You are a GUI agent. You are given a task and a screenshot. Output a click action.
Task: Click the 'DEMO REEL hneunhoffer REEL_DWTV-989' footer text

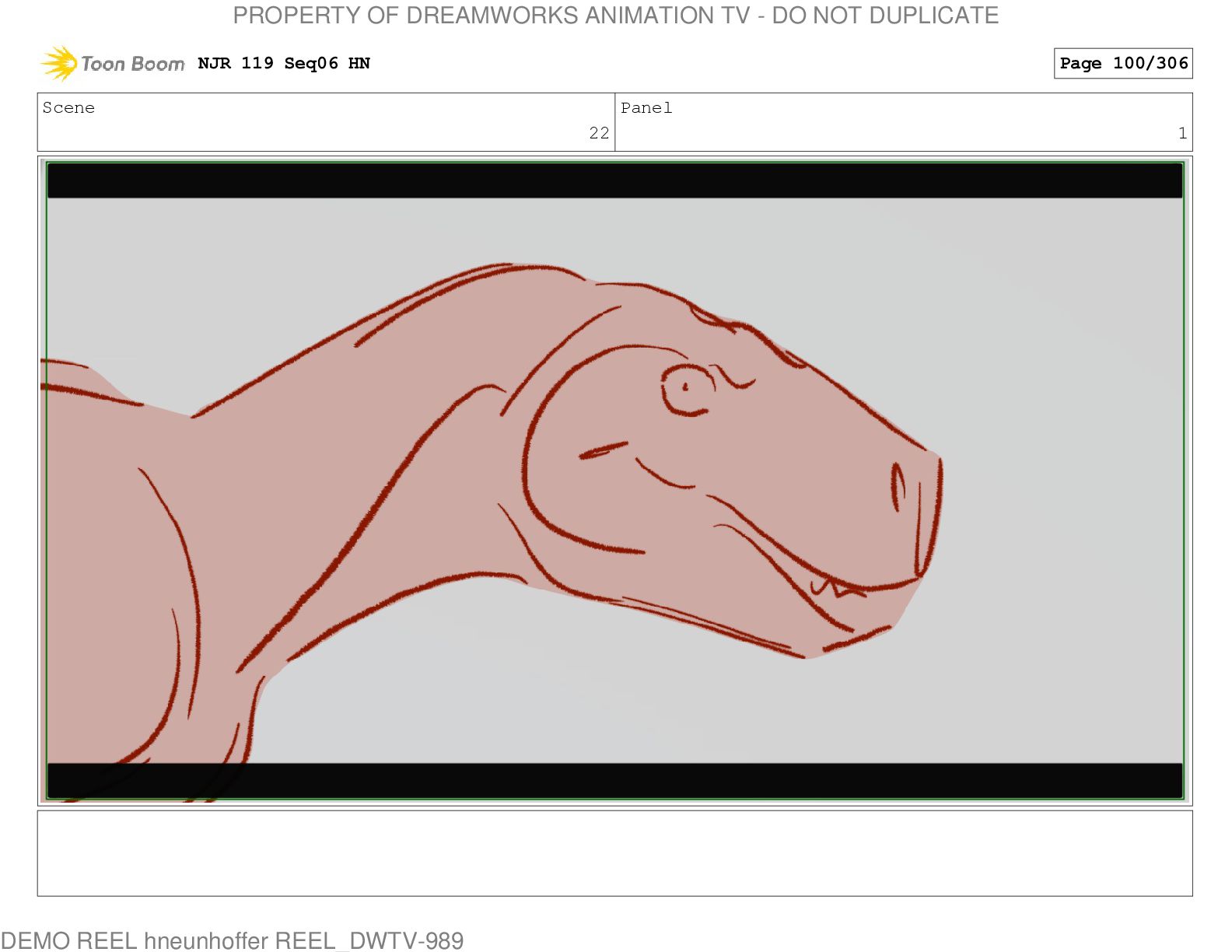point(232,940)
